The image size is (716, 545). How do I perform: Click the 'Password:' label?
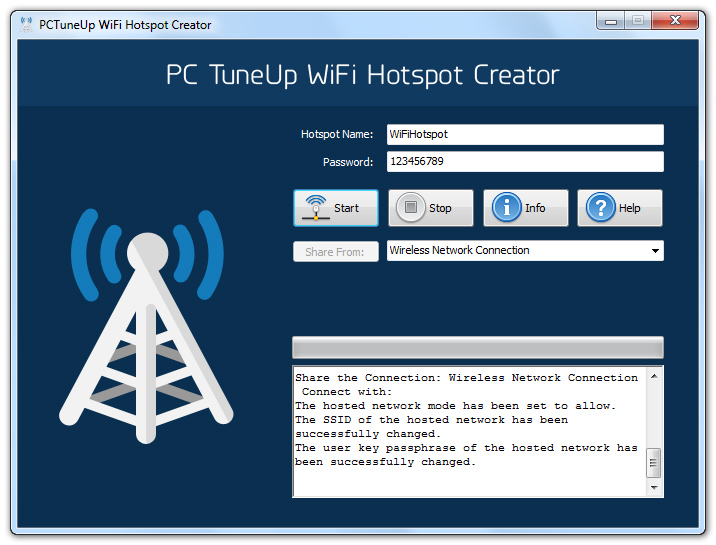348,162
